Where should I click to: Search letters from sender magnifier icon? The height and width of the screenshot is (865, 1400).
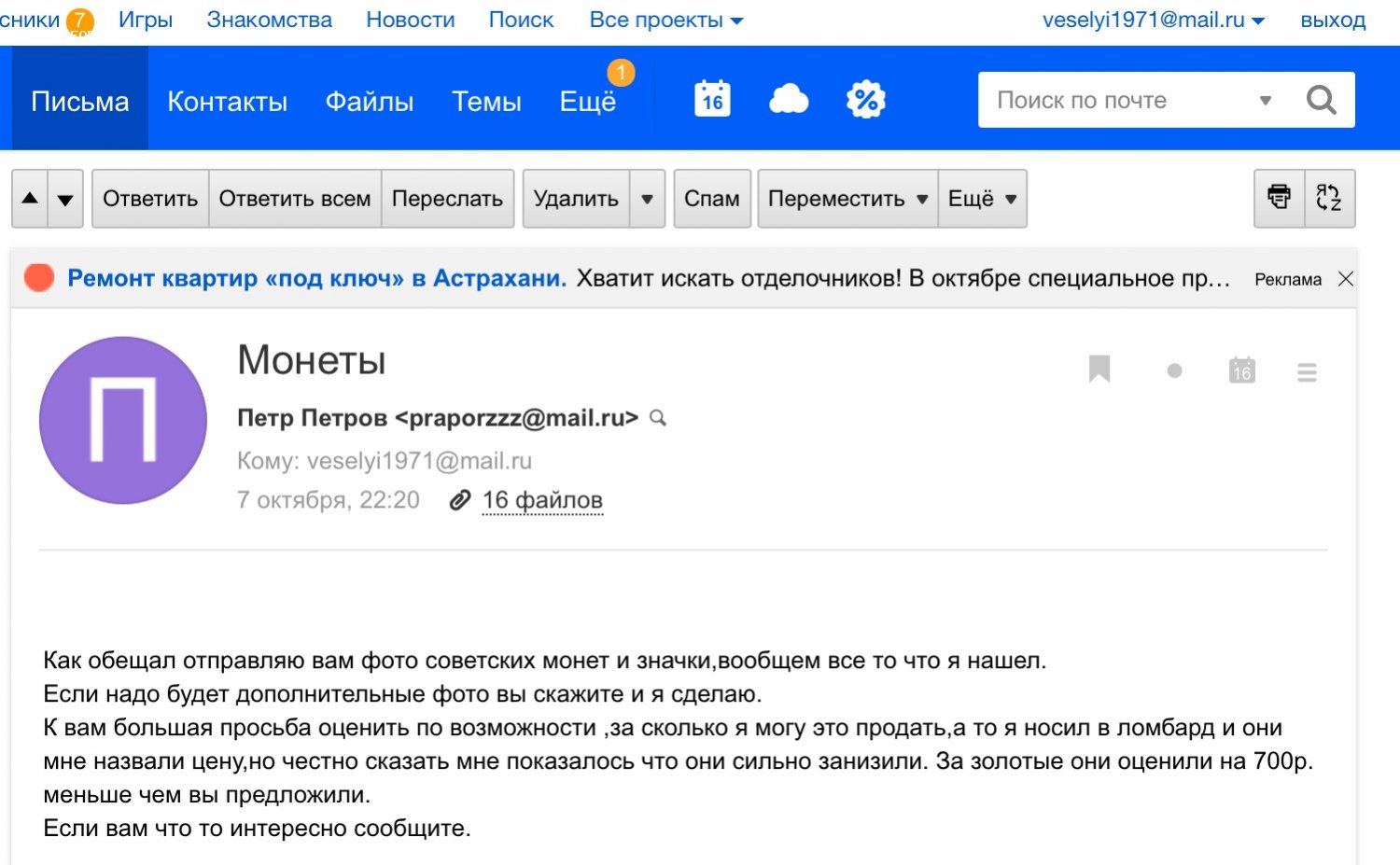tap(658, 418)
